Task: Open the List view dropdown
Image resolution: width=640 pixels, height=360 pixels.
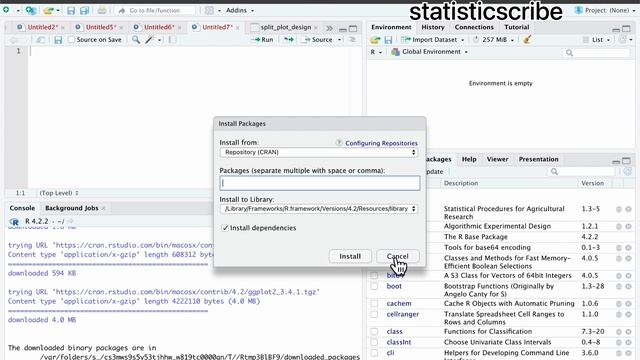Action: click(597, 40)
